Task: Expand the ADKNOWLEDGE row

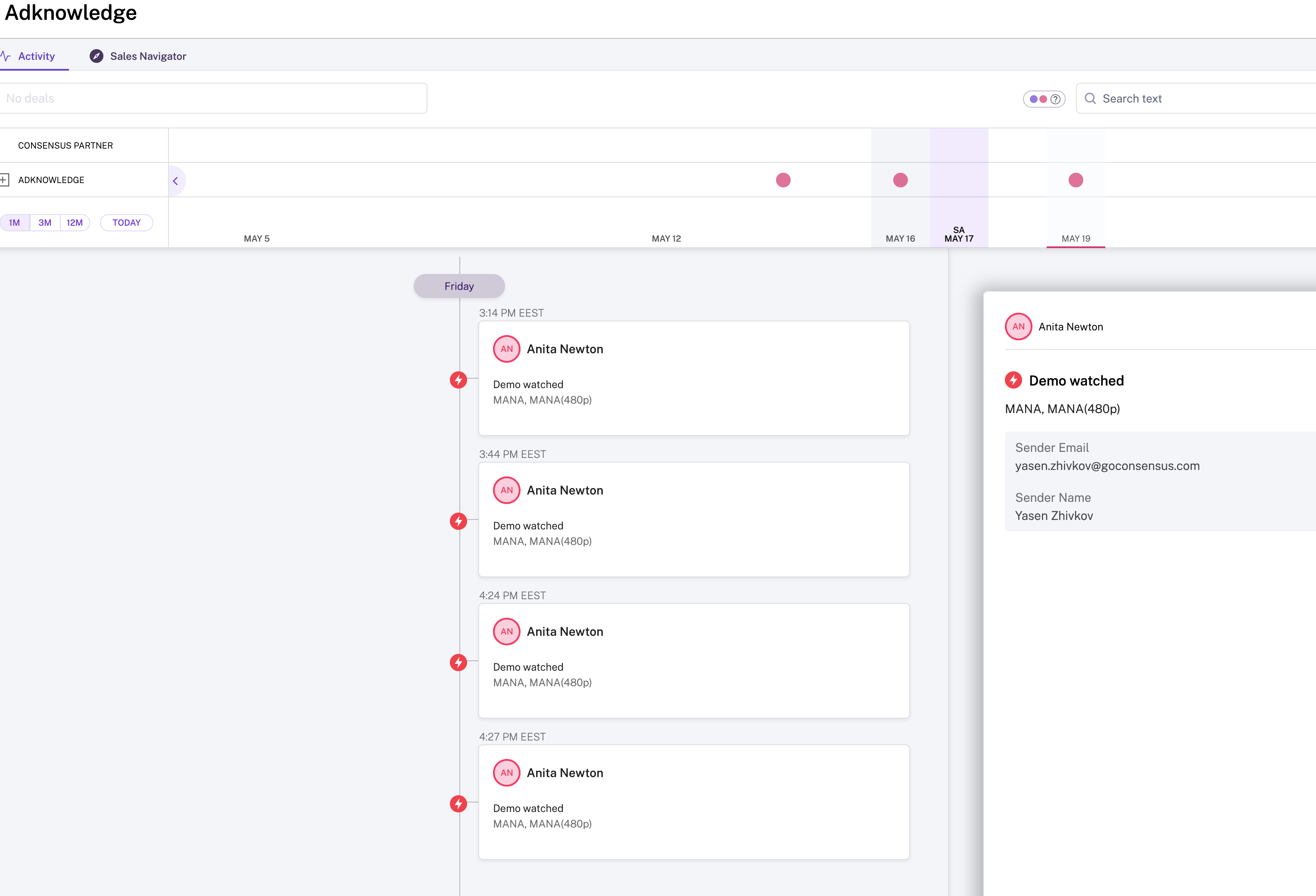Action: 5,180
